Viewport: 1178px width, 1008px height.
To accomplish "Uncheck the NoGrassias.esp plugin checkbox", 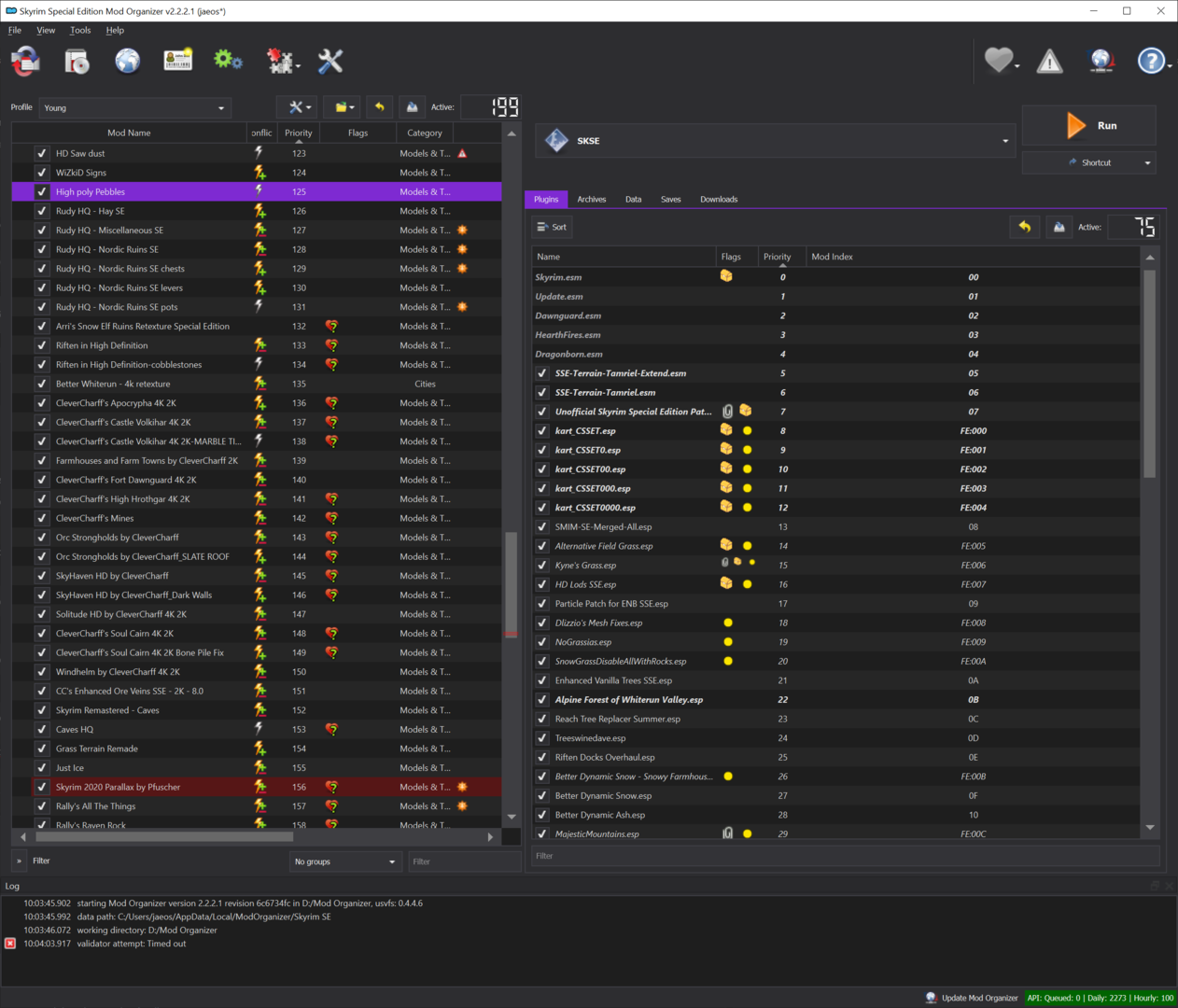I will (542, 642).
